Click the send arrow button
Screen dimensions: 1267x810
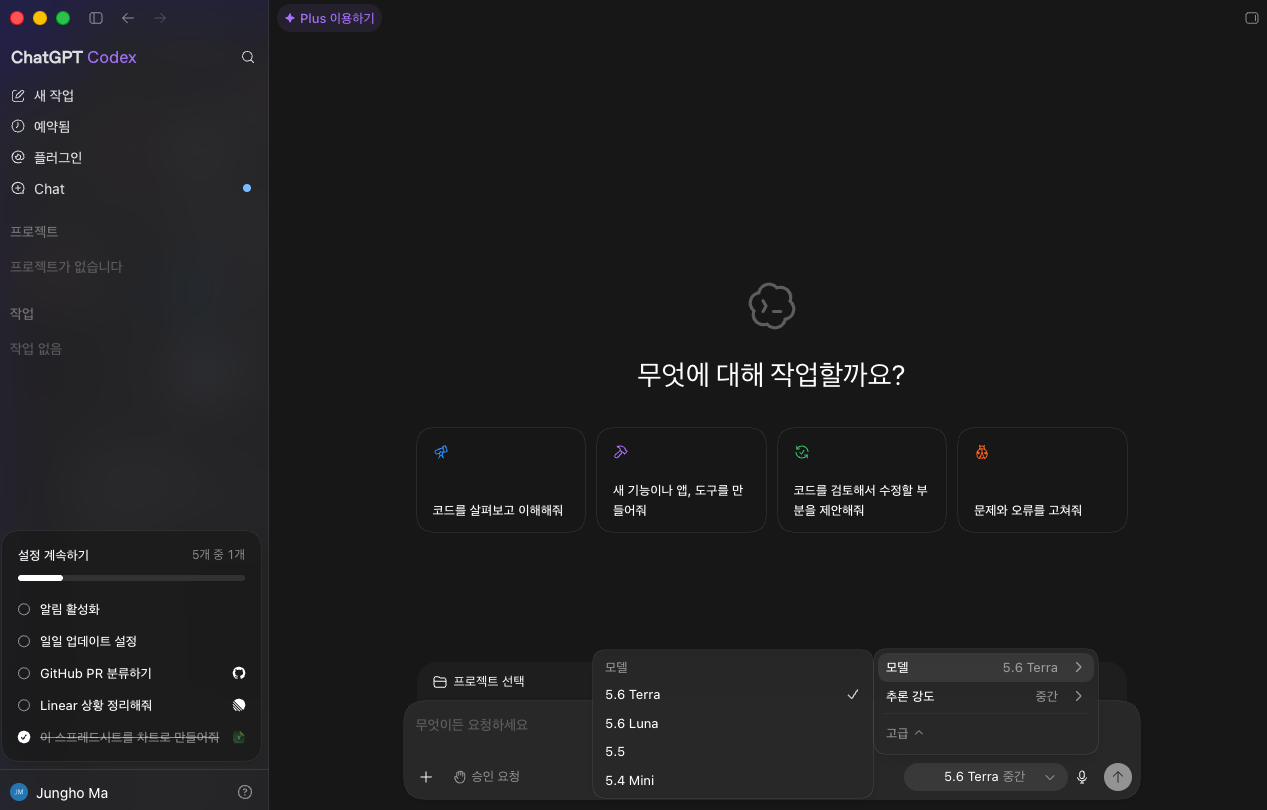click(1118, 777)
